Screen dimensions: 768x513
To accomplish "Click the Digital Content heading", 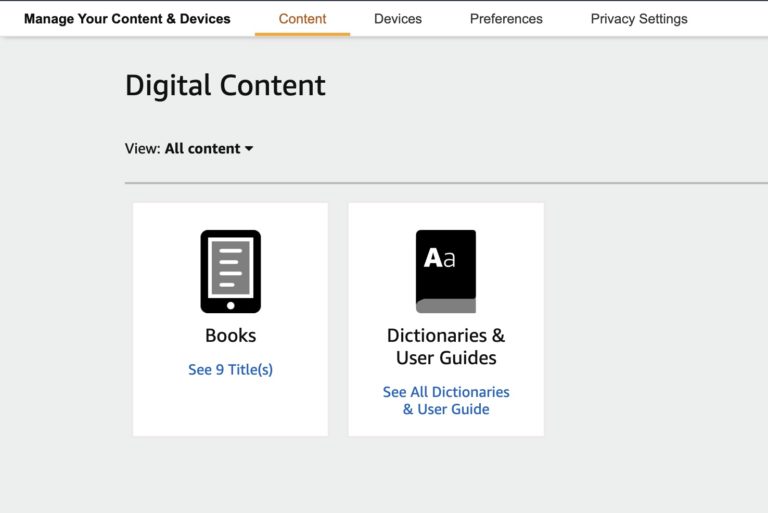I will (225, 86).
